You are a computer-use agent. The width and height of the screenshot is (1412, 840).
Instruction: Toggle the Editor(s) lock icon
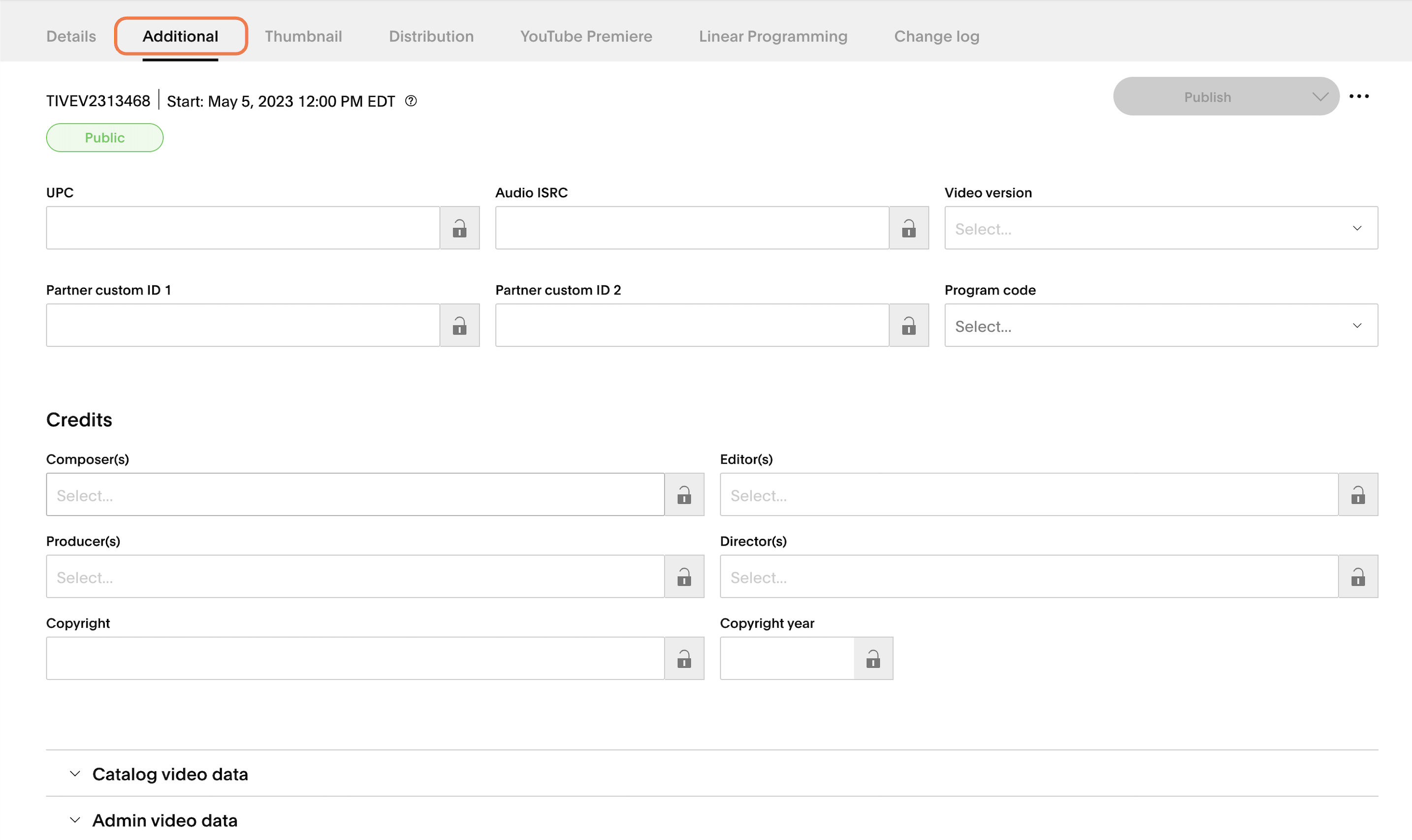pos(1358,495)
